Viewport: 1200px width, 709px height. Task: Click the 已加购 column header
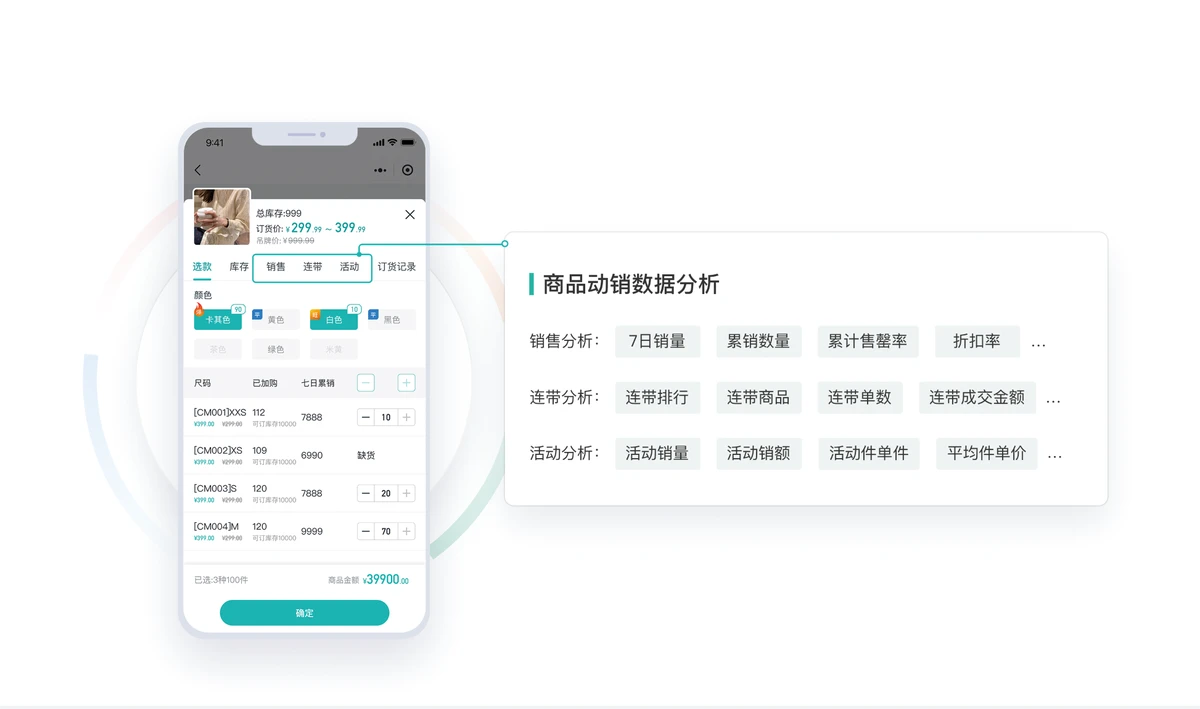pyautogui.click(x=266, y=383)
